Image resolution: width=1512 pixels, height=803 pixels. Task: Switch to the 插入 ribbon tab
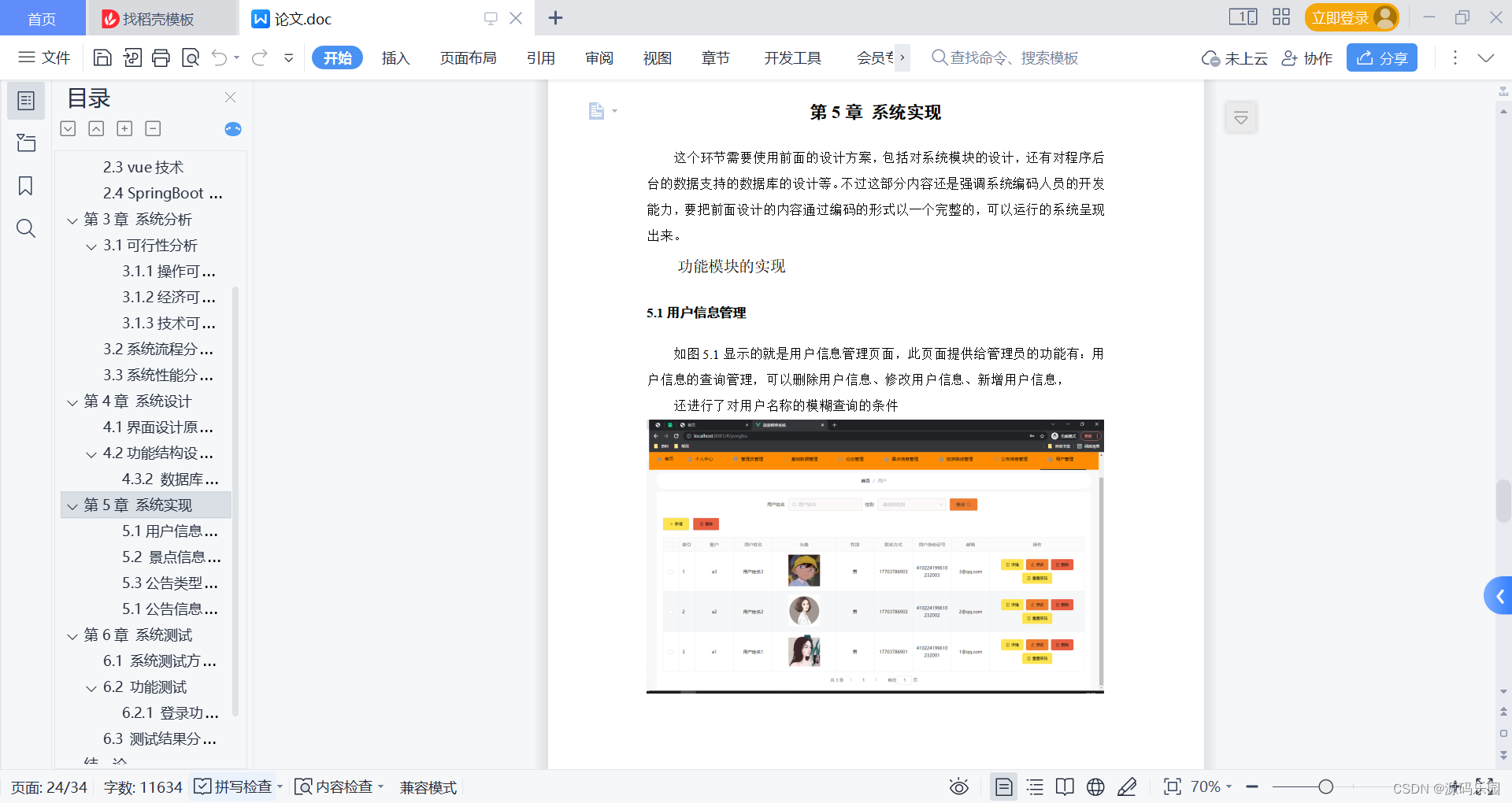tap(395, 57)
